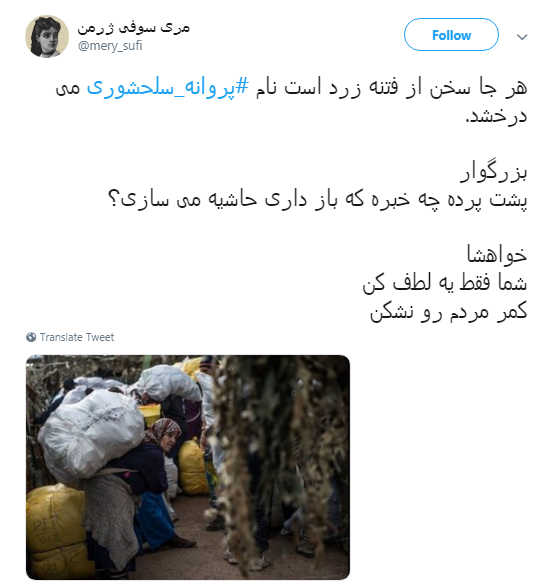Click the globe icon beside Translate Tweet

(x=31, y=337)
